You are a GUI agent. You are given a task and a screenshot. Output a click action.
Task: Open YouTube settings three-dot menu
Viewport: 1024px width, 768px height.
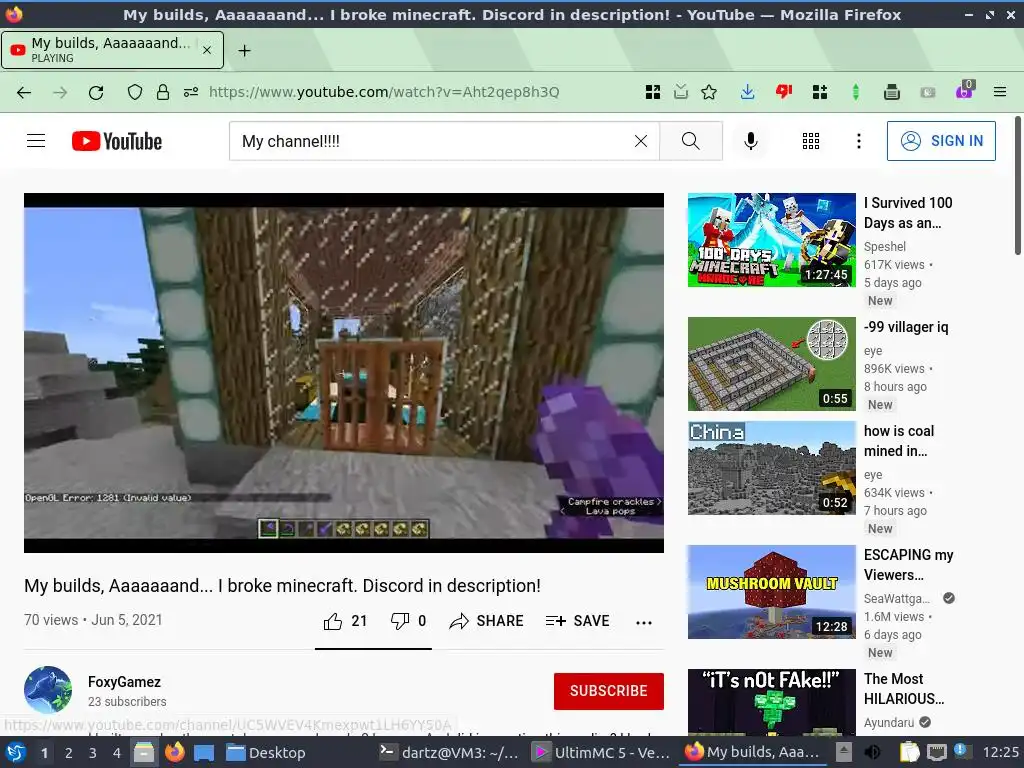click(x=859, y=141)
